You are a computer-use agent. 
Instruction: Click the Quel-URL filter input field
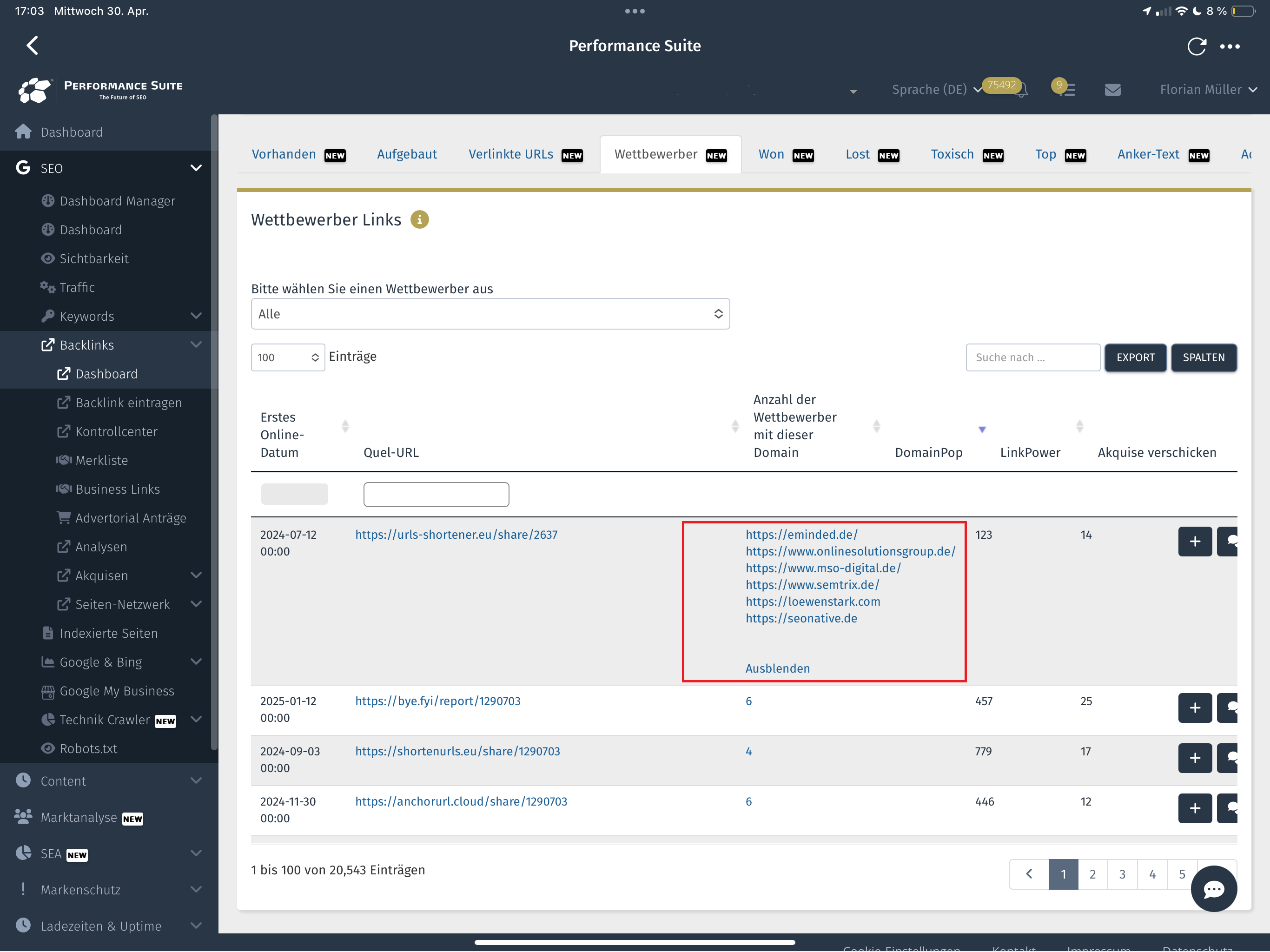[x=436, y=495]
